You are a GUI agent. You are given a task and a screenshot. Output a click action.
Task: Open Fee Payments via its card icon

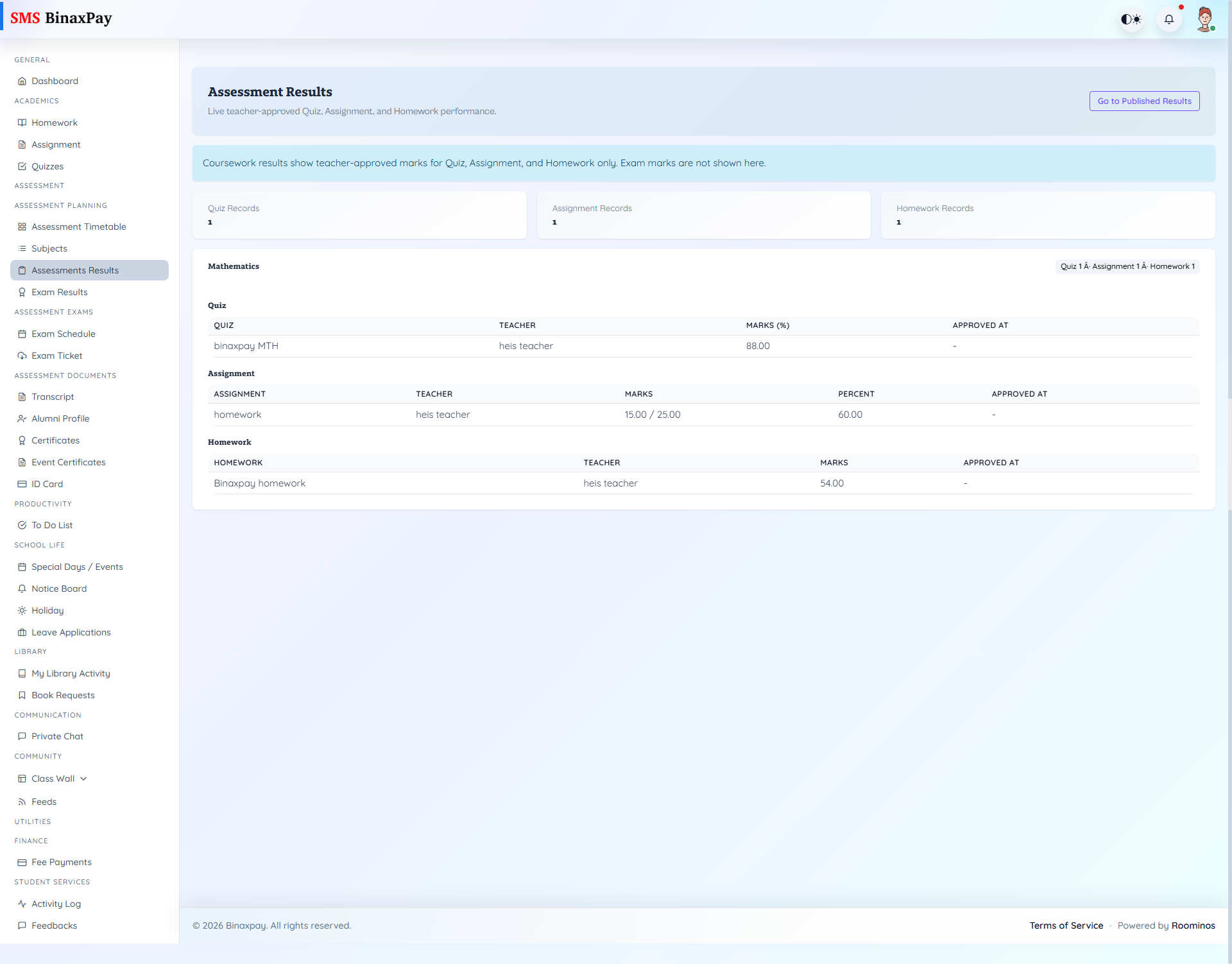click(x=22, y=862)
